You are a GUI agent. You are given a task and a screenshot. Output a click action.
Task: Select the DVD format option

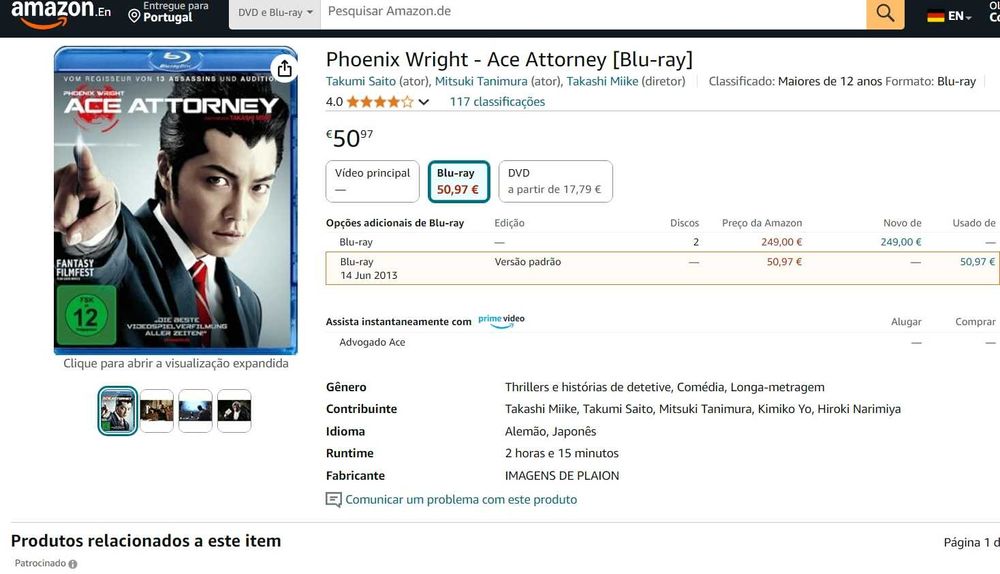click(x=554, y=181)
